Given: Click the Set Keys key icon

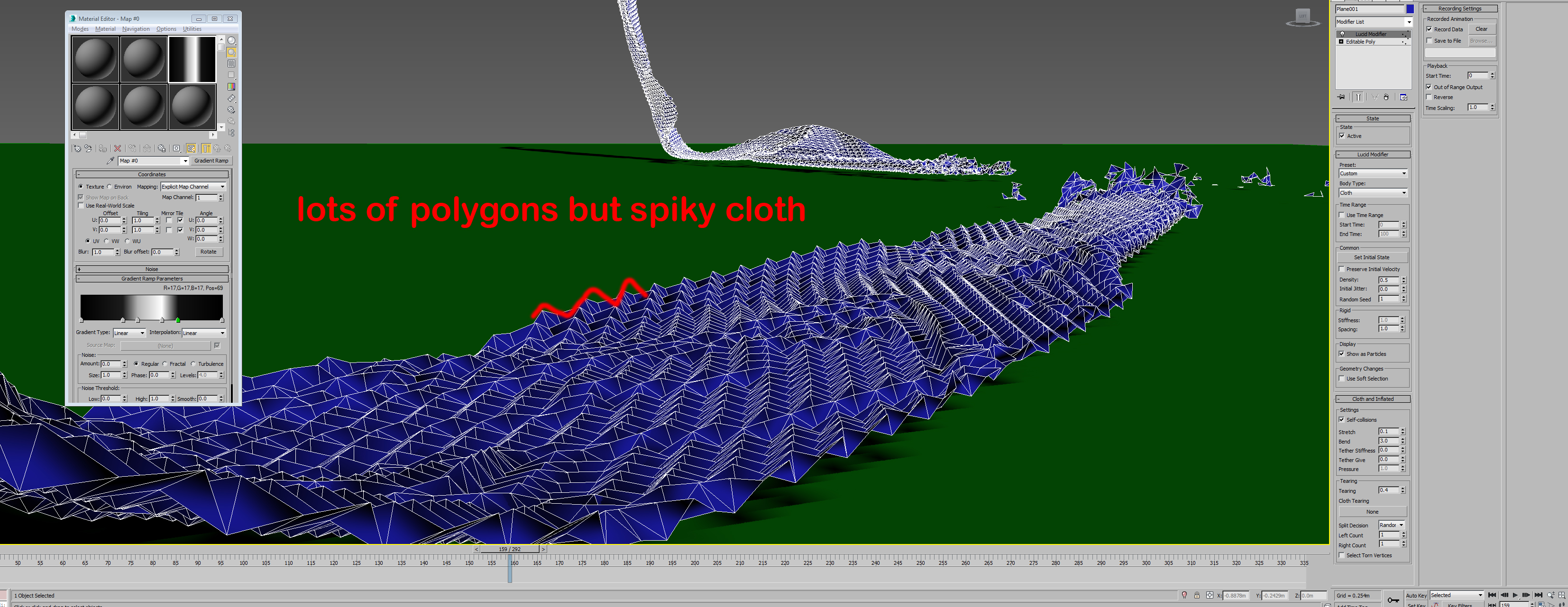Looking at the screenshot, I should click(x=1394, y=600).
